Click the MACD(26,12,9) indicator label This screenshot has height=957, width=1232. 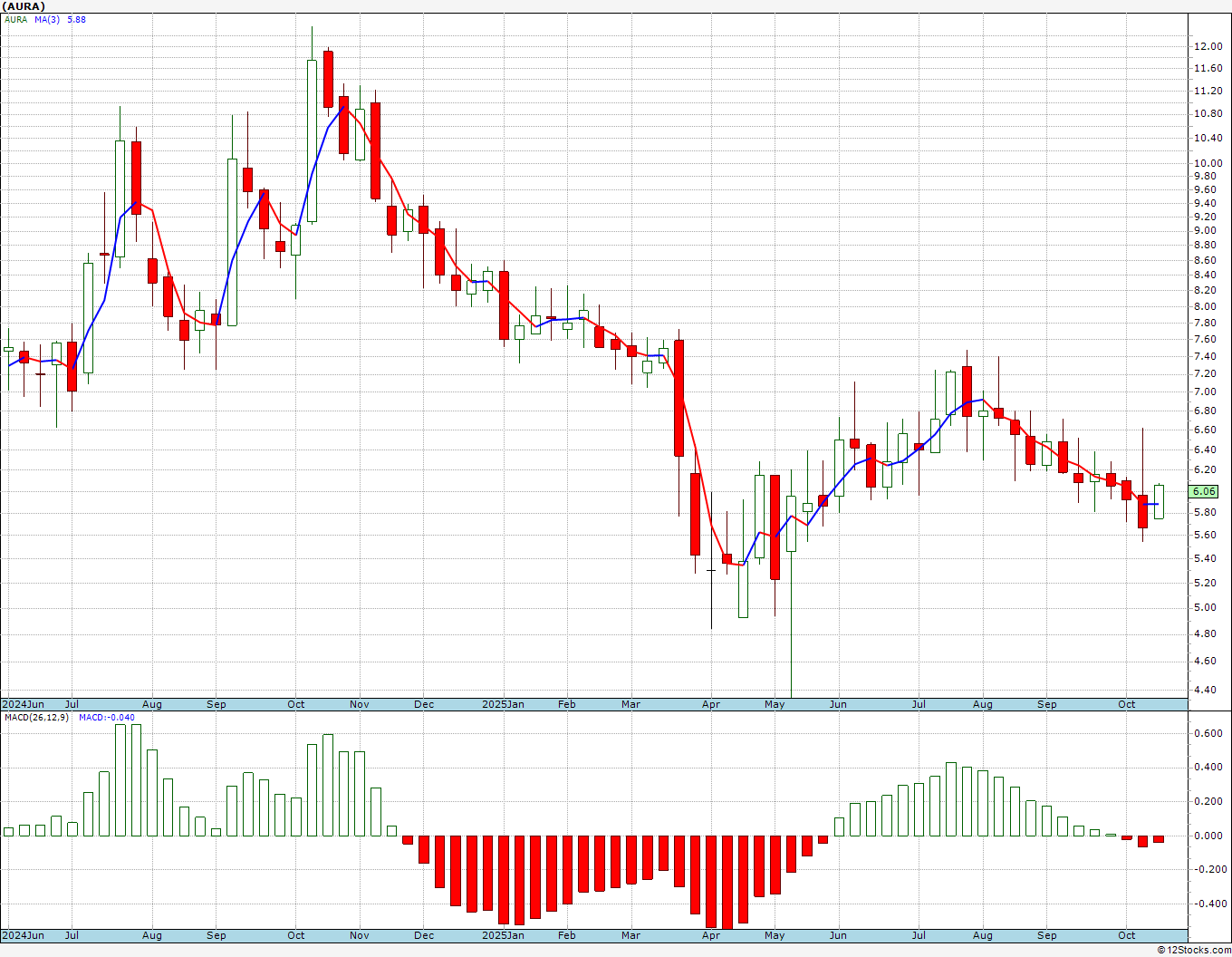click(x=37, y=718)
